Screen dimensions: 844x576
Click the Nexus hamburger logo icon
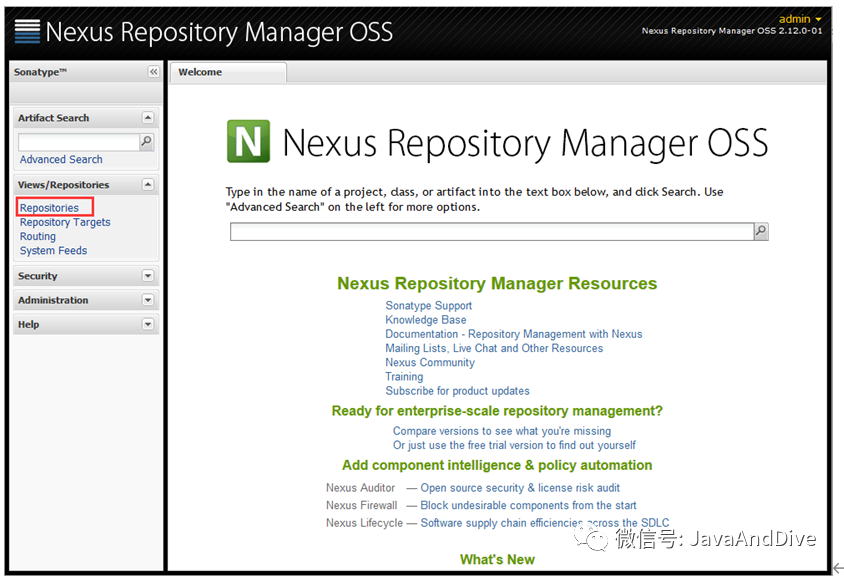point(27,31)
